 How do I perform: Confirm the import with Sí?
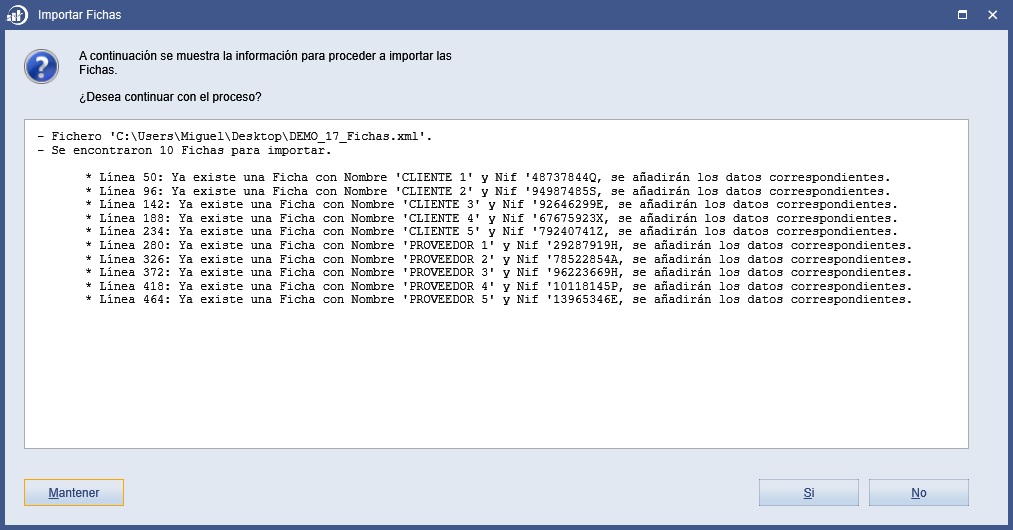coord(808,493)
